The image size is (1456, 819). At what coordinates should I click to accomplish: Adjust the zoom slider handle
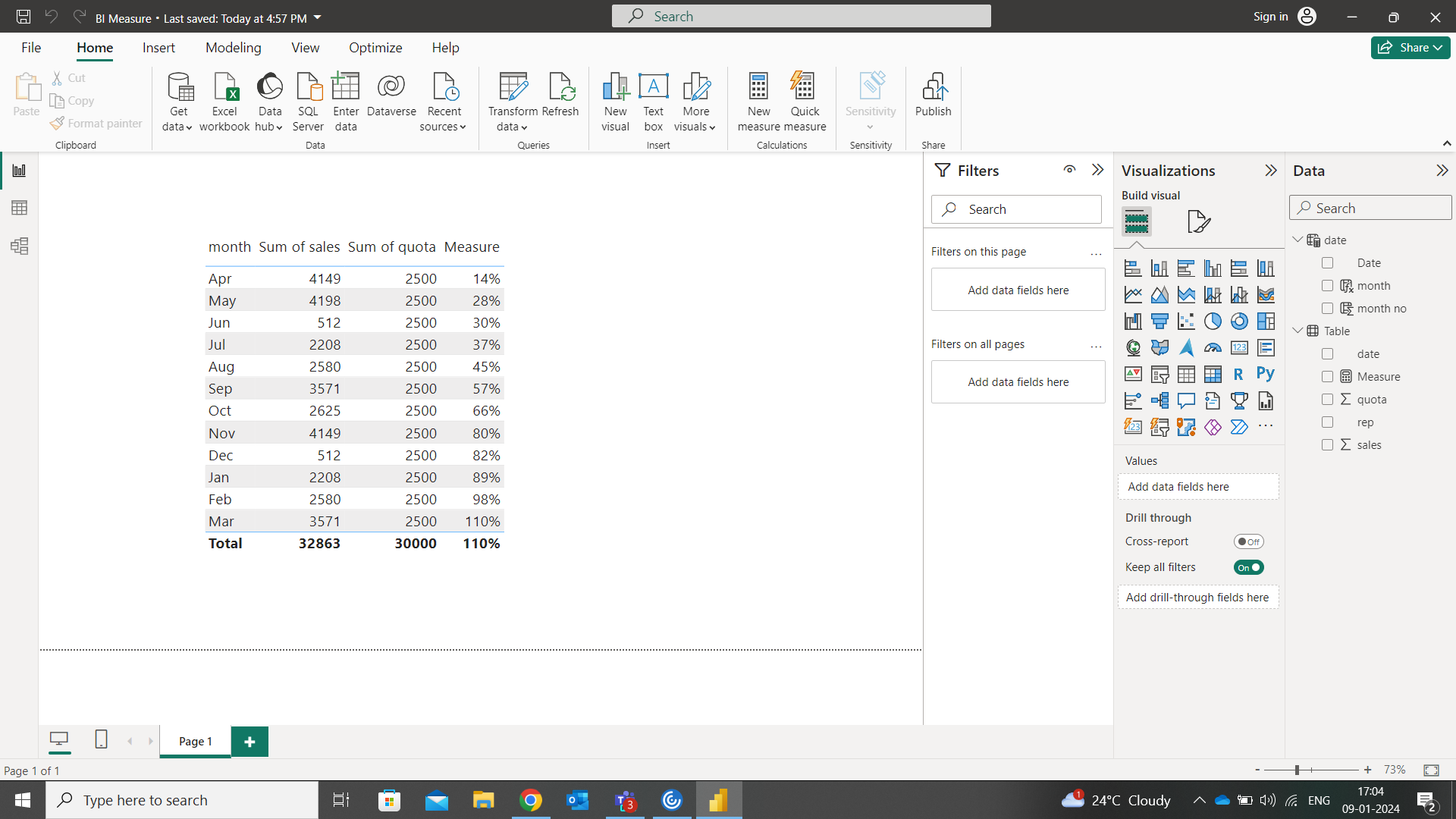(1297, 770)
